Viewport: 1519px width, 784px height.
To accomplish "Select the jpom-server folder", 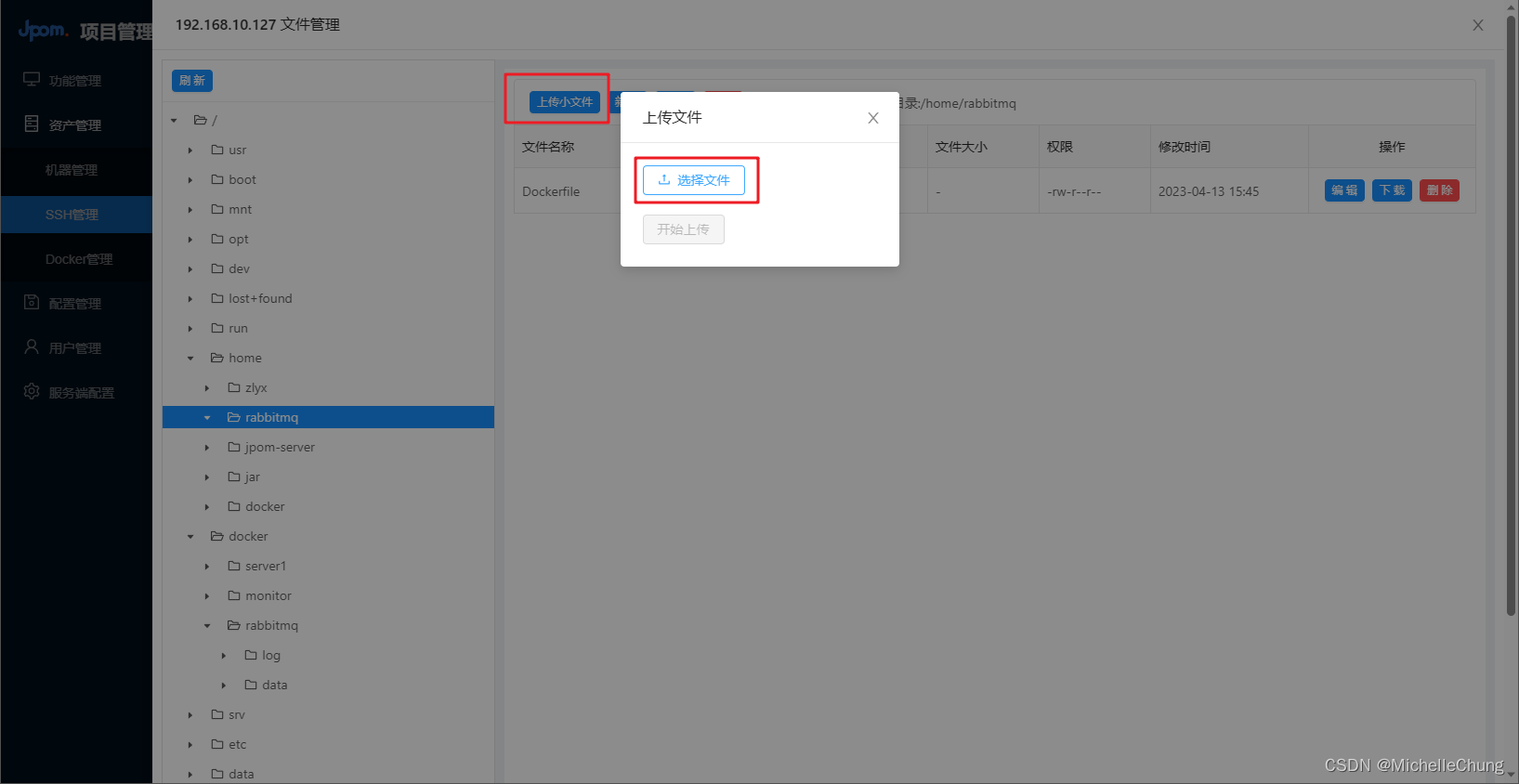I will [x=271, y=447].
